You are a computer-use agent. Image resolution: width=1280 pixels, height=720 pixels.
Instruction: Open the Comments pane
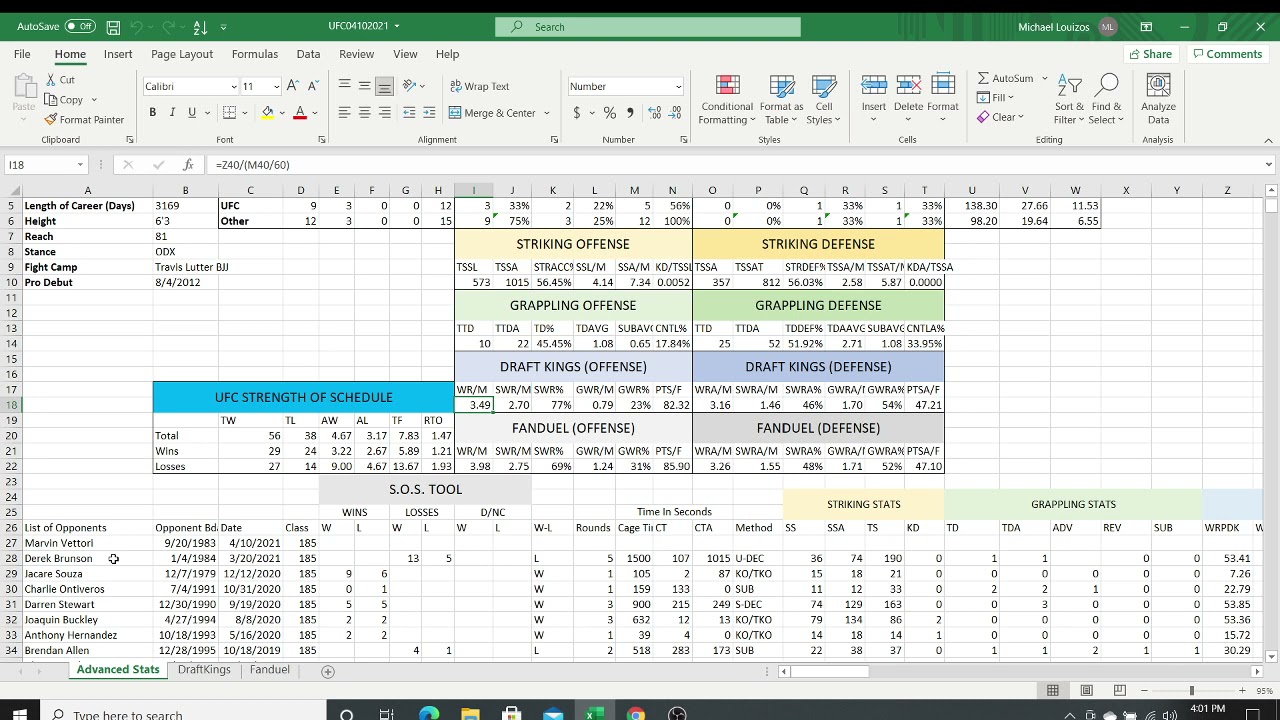pyautogui.click(x=1226, y=54)
